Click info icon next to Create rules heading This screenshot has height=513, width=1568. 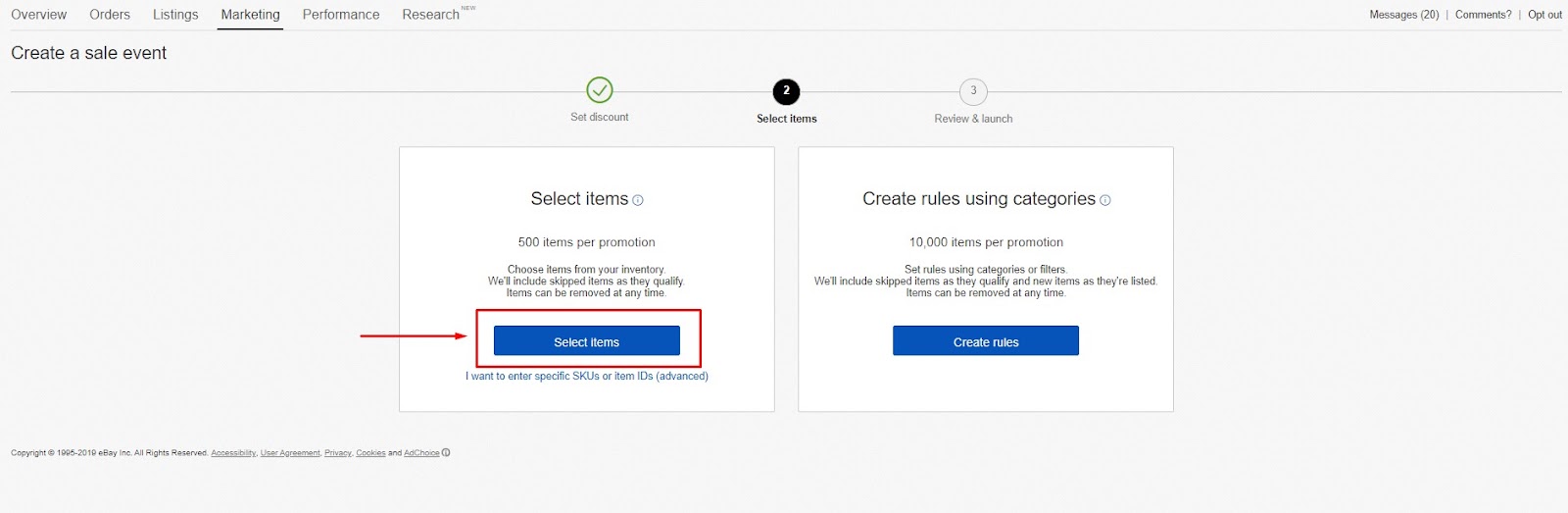(x=1105, y=200)
